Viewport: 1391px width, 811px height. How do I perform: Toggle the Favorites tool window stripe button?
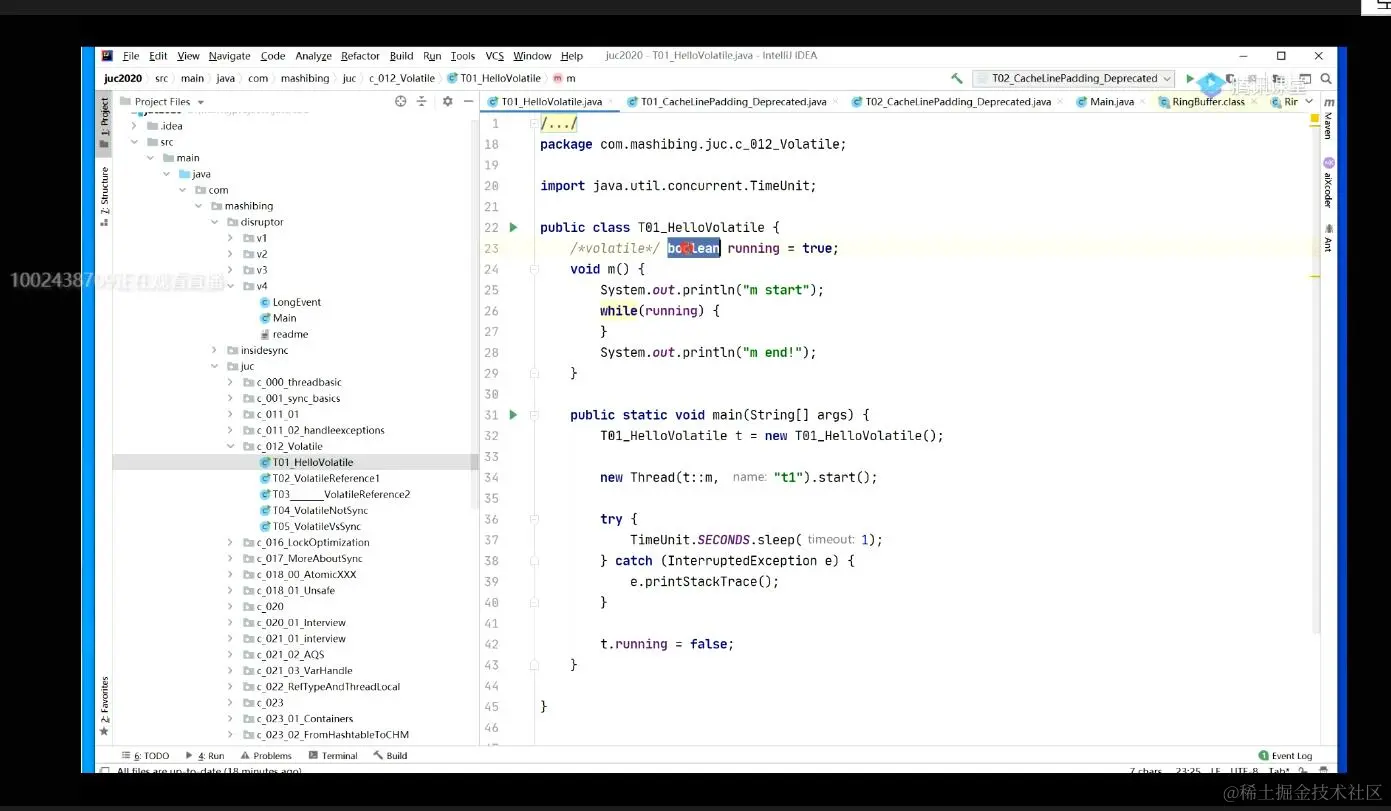pyautogui.click(x=104, y=706)
